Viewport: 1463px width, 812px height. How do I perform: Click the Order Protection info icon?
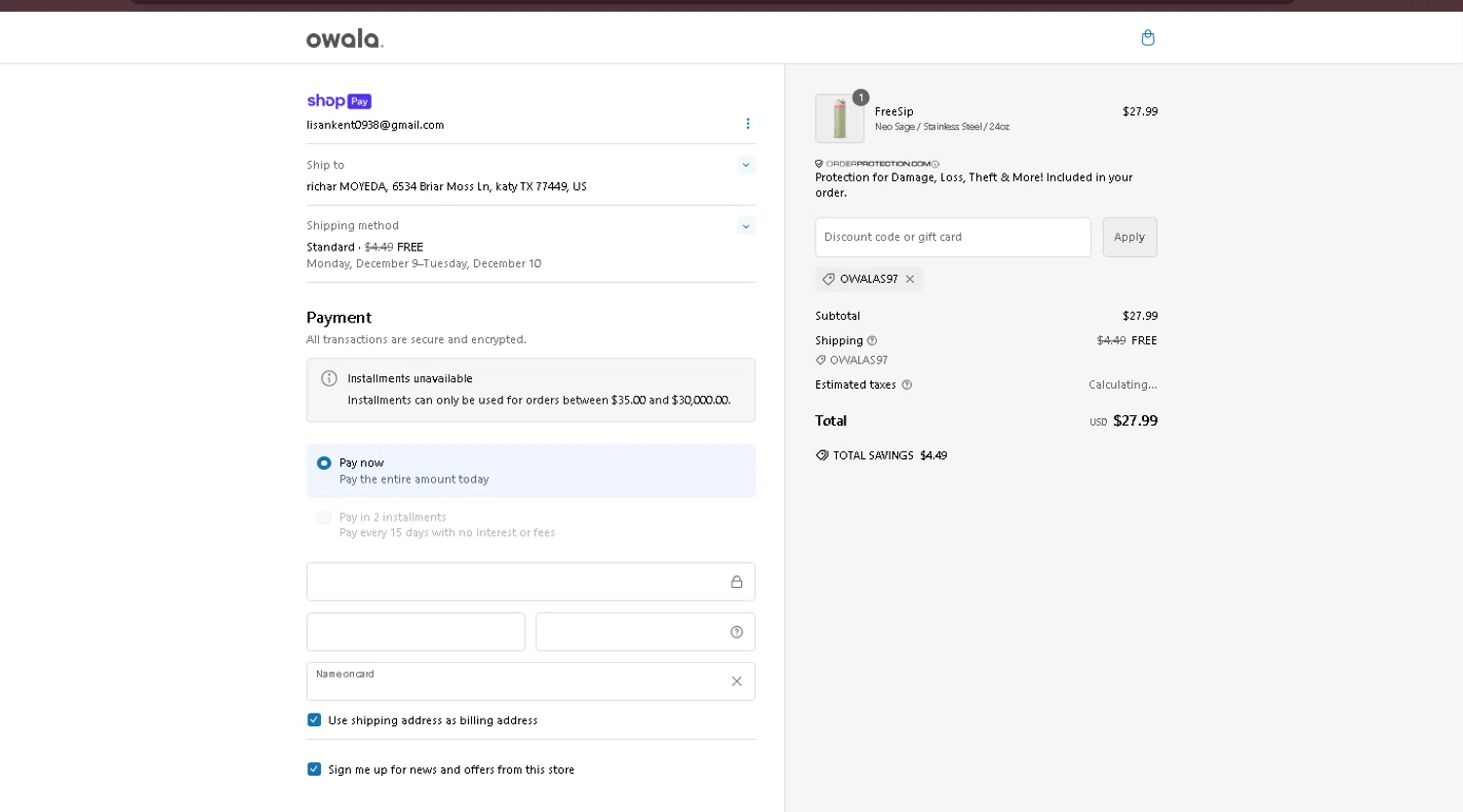tap(935, 164)
